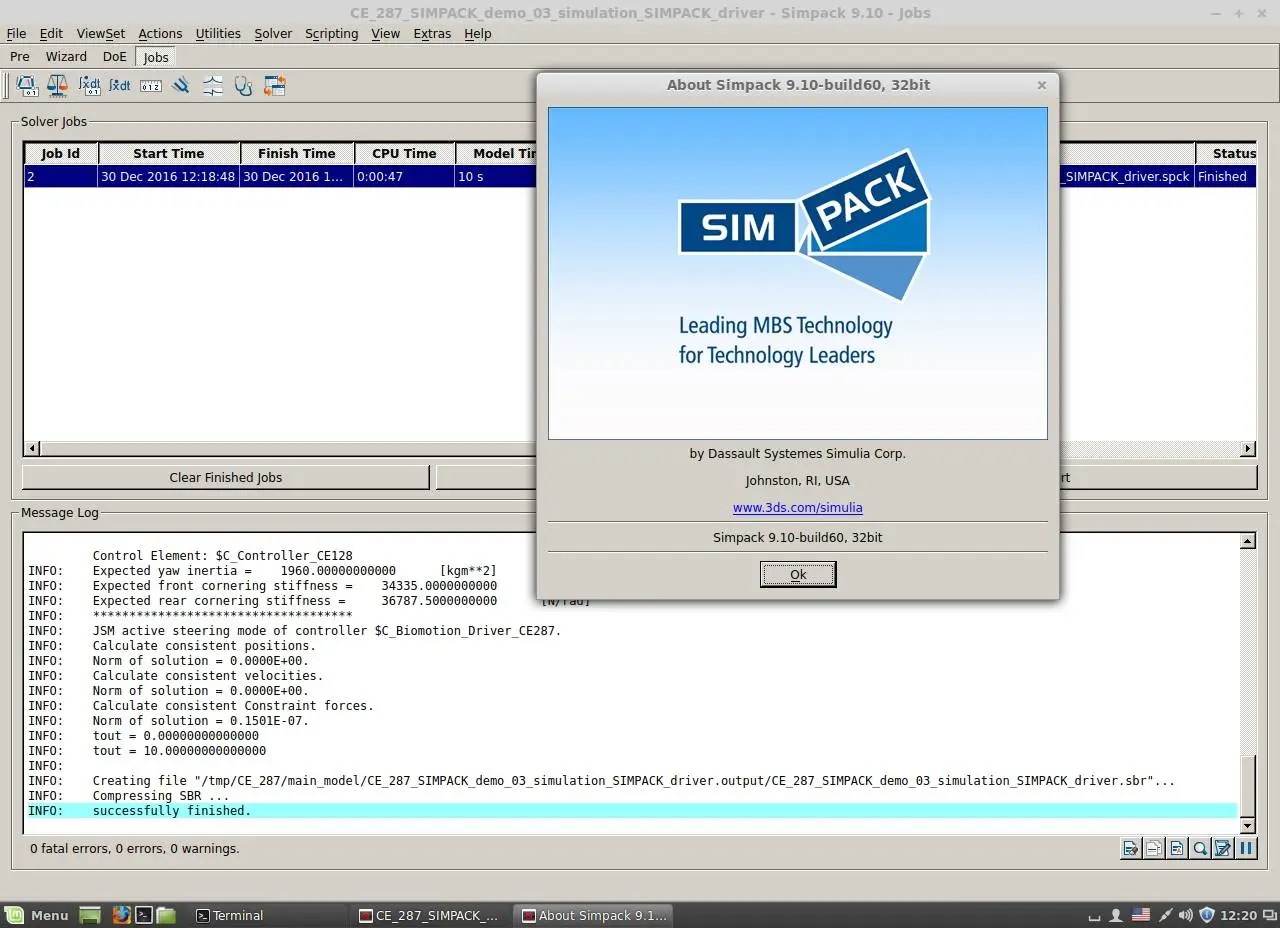Click the Clear Finished Jobs button
This screenshot has width=1280, height=928.
click(226, 477)
